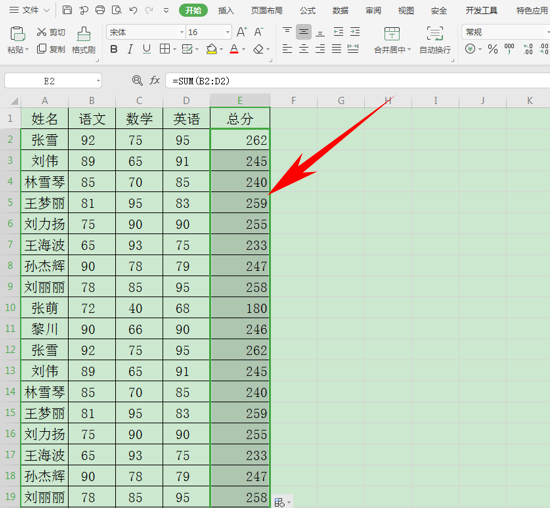Copy selection with 复制
550x508 pixels.
[51, 49]
